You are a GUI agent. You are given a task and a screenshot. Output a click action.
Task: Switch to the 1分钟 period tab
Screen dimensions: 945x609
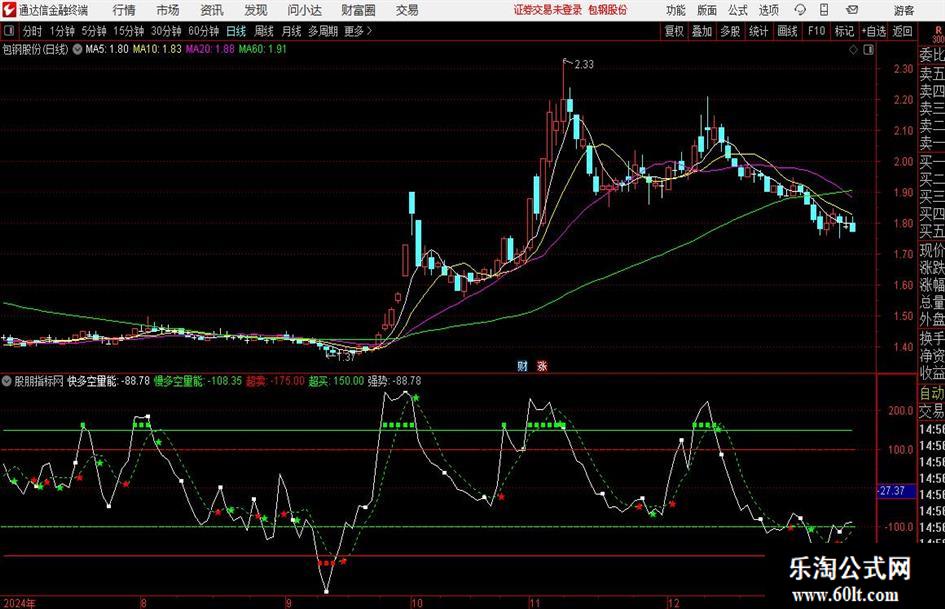[62, 31]
